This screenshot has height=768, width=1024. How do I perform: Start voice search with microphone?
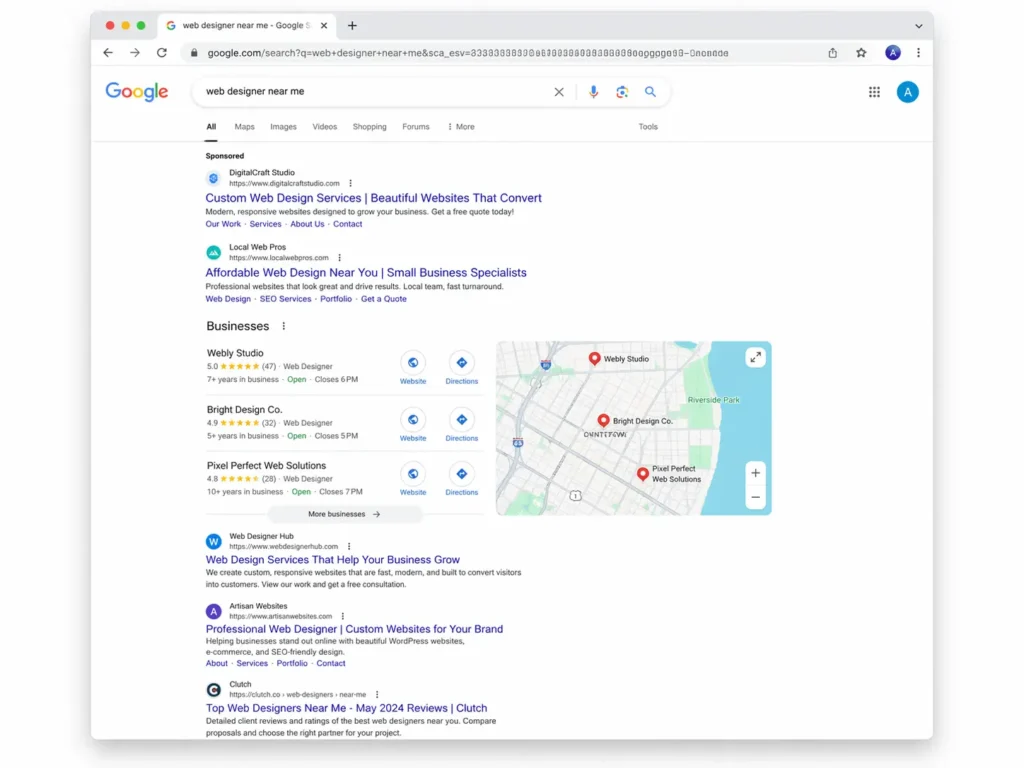(593, 92)
